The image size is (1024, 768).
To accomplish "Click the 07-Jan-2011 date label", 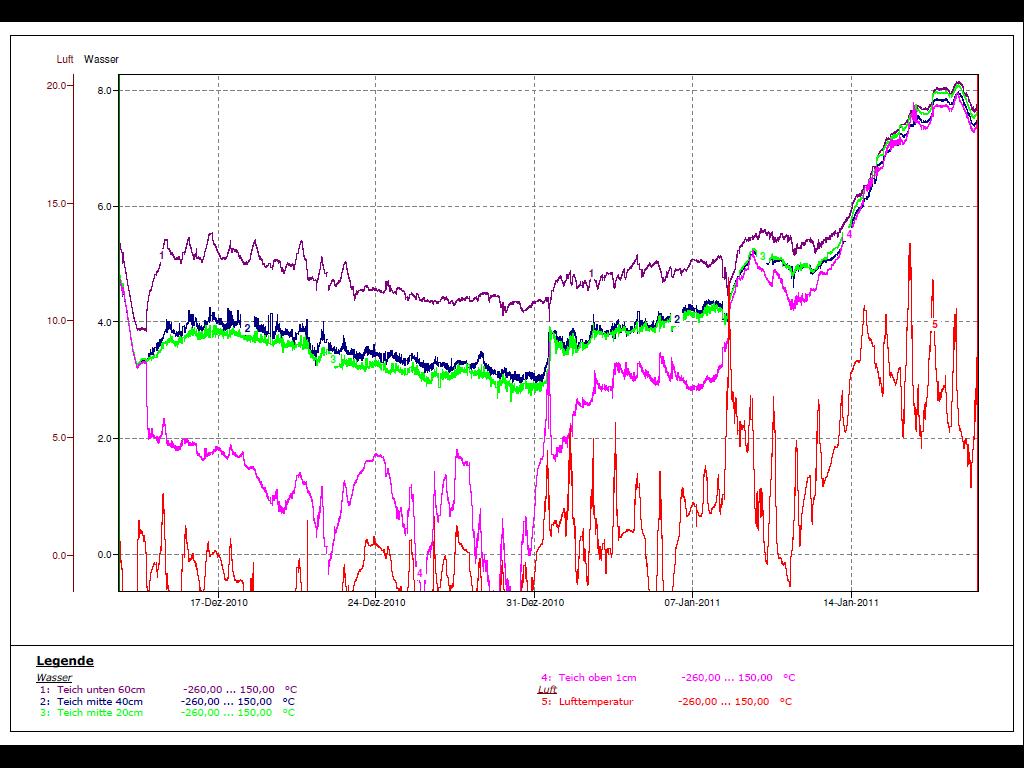I will point(693,603).
